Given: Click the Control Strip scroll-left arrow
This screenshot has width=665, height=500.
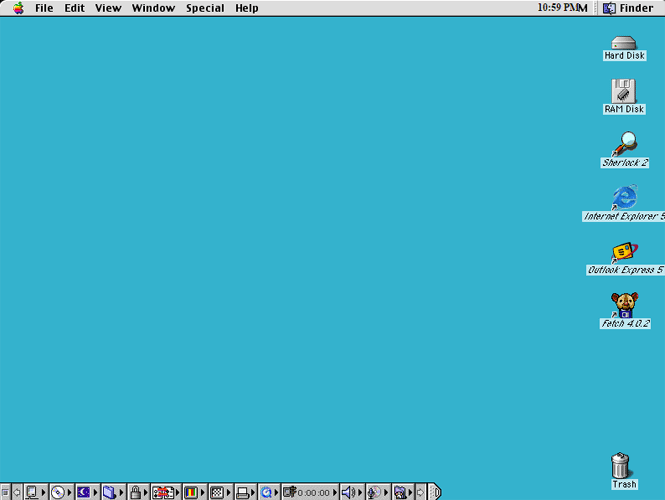Looking at the screenshot, I should pyautogui.click(x=17, y=492).
